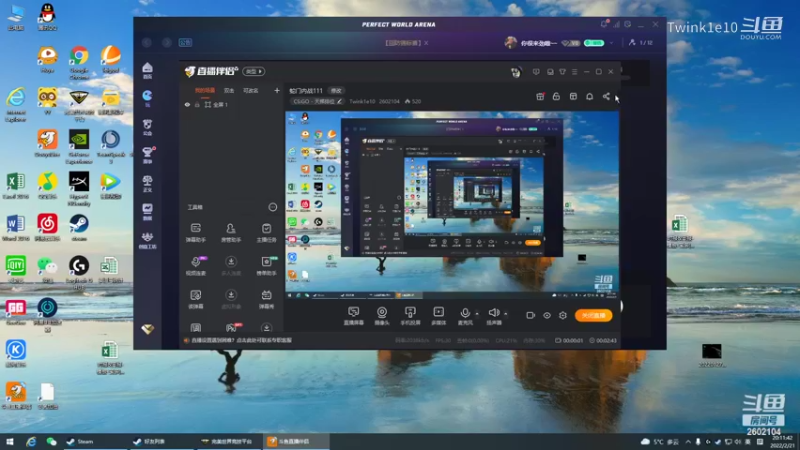
Task: Click the Windows Start button
Action: coord(10,441)
